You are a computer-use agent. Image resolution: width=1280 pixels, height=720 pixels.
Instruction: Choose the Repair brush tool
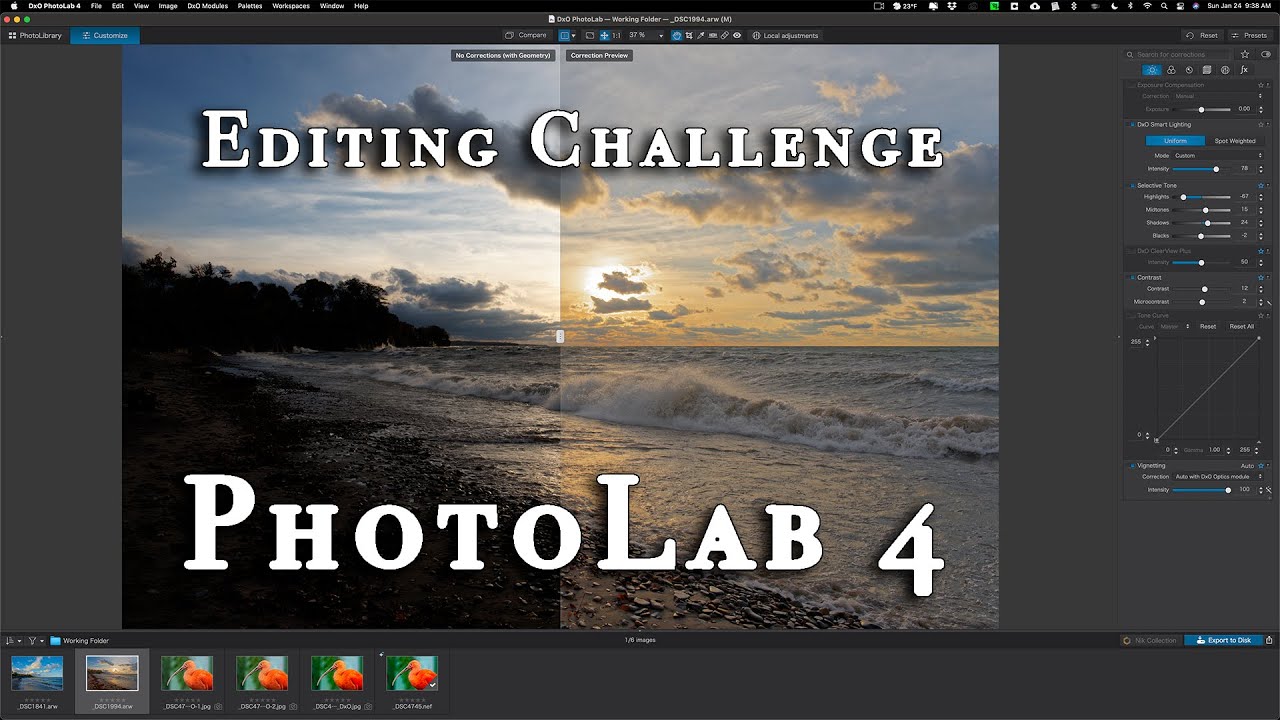click(724, 35)
